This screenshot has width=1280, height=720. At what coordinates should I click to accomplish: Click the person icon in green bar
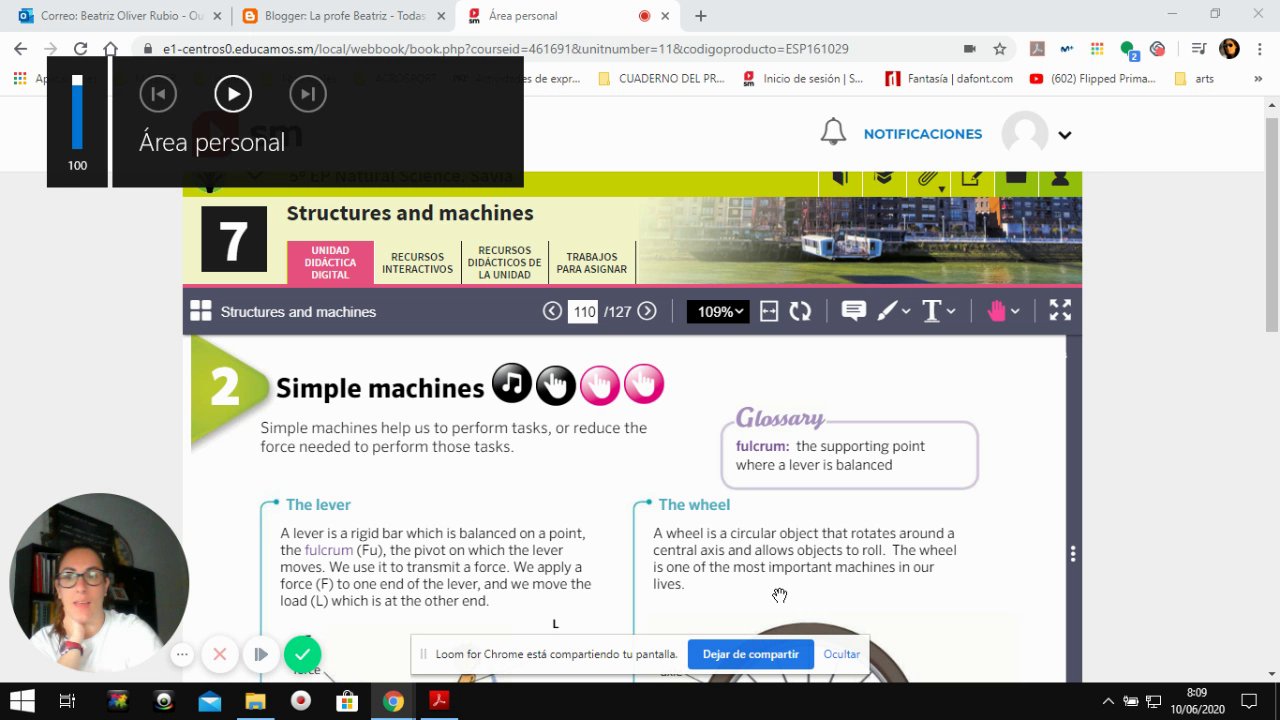pos(1060,179)
